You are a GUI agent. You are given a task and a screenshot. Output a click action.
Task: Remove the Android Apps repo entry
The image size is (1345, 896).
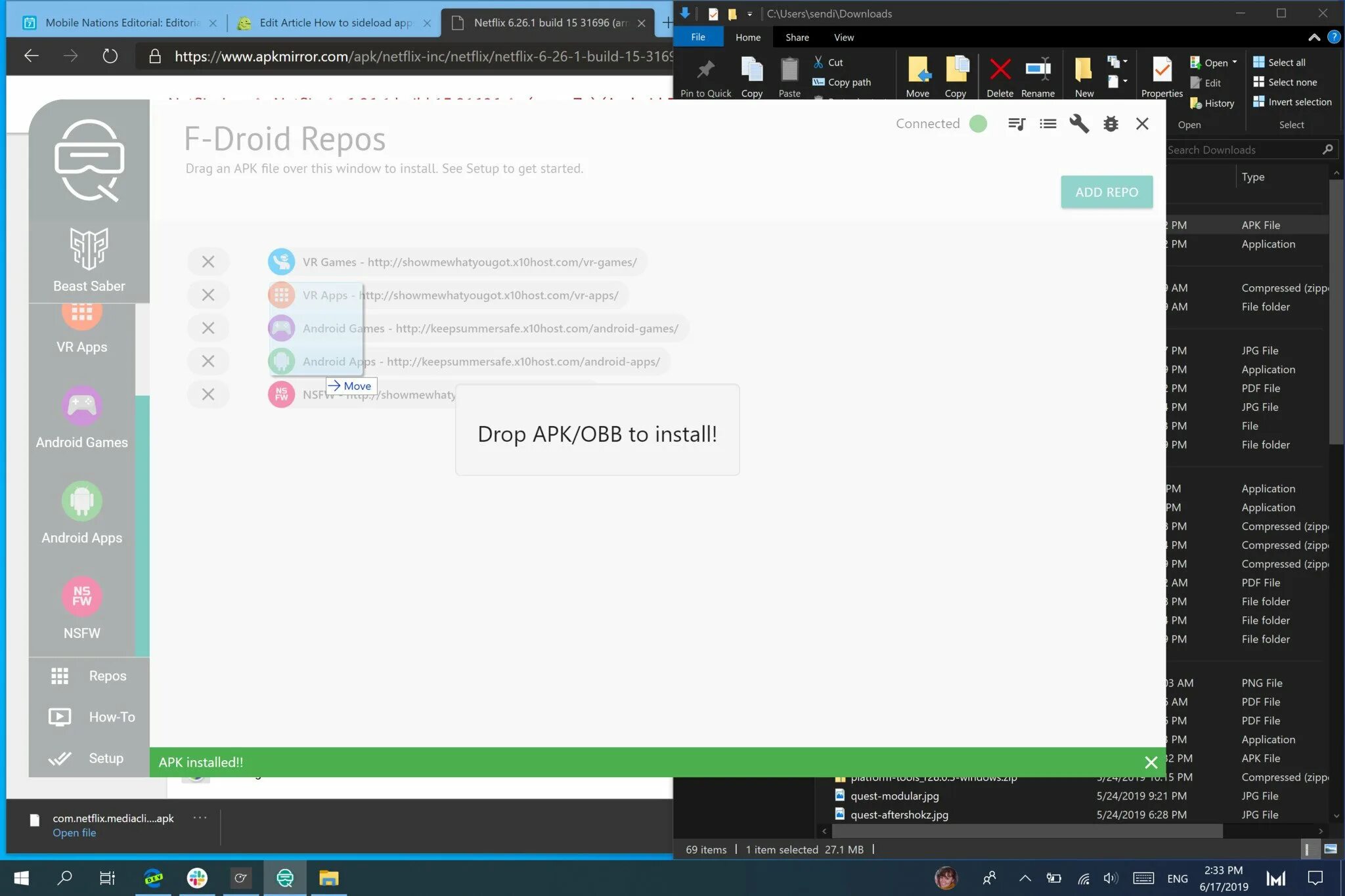pos(208,361)
